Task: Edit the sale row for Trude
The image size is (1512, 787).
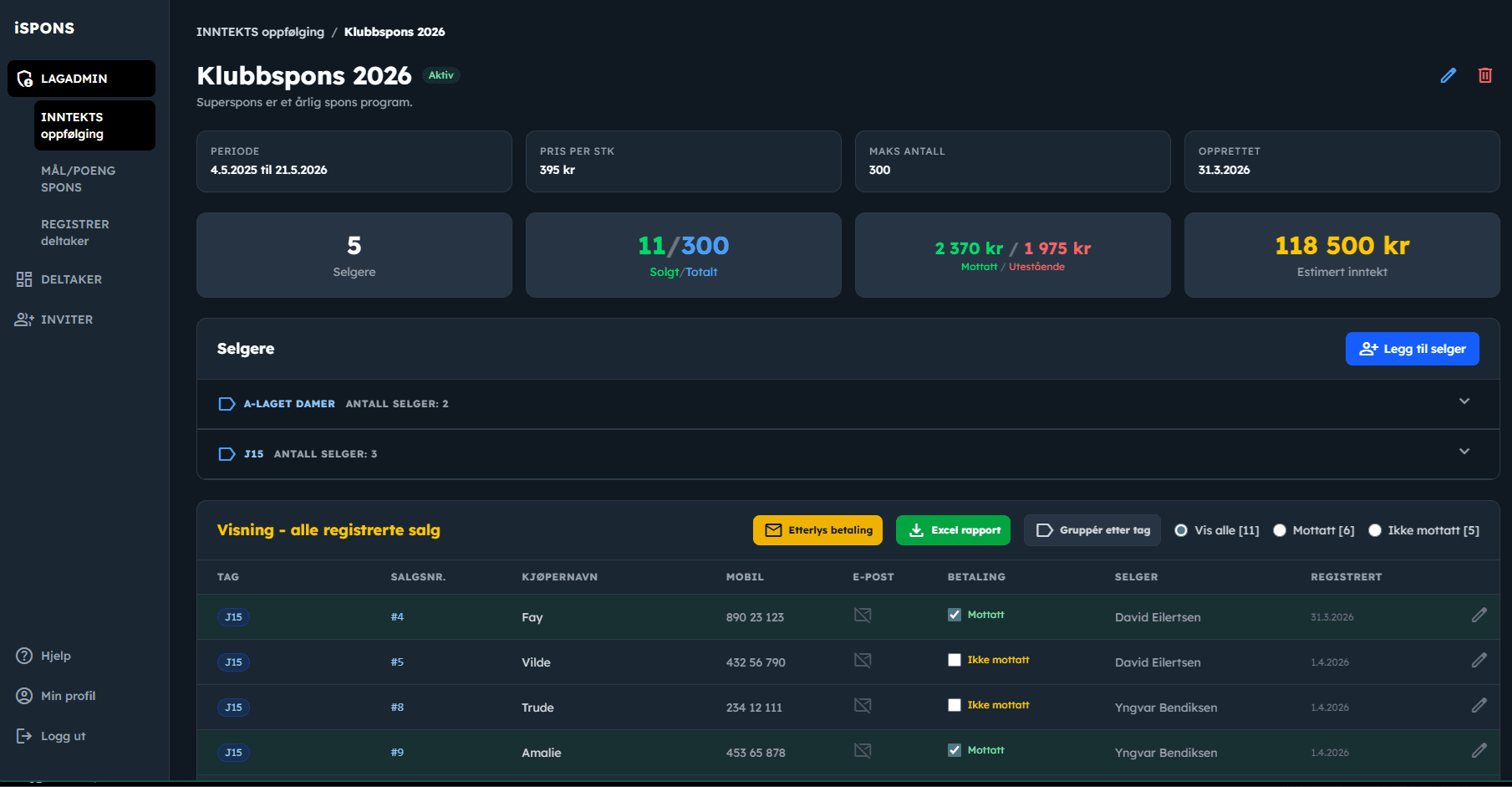Action: click(x=1479, y=706)
